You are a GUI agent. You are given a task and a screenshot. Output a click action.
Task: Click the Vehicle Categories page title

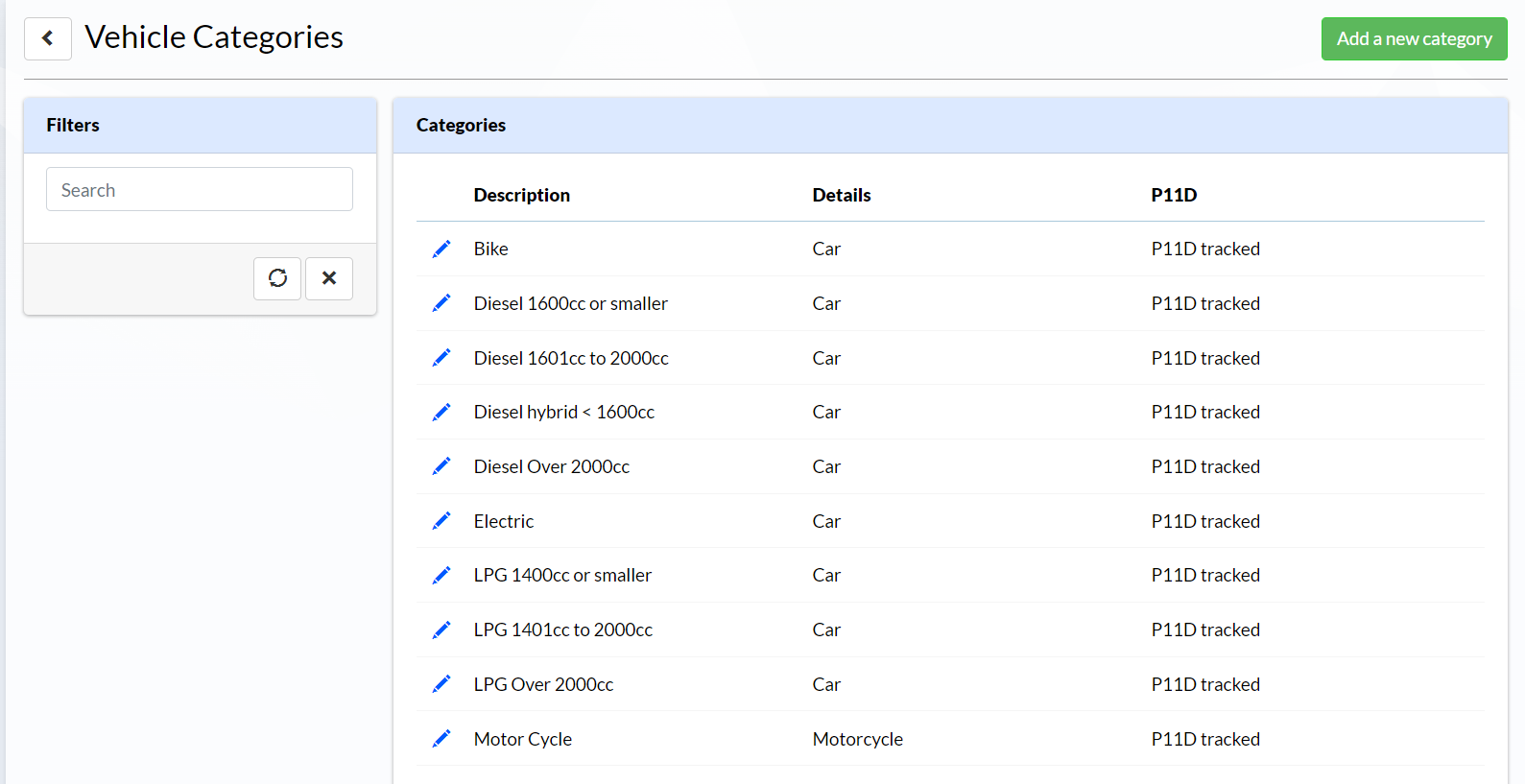214,37
